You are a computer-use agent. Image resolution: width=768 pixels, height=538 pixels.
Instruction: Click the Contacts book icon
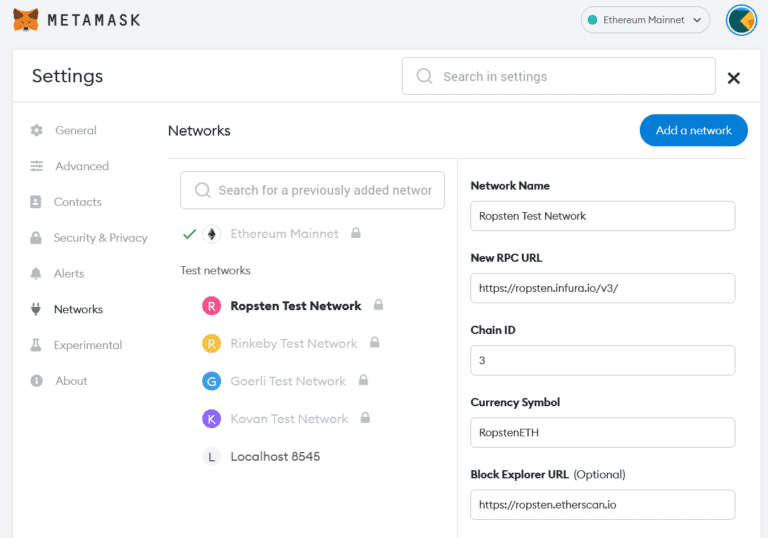(36, 202)
